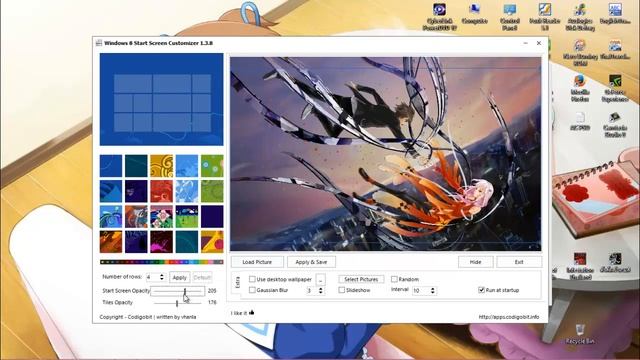Viewport: 640px width, 360px height.
Task: Select the Computer desktop icon
Action: point(474,13)
